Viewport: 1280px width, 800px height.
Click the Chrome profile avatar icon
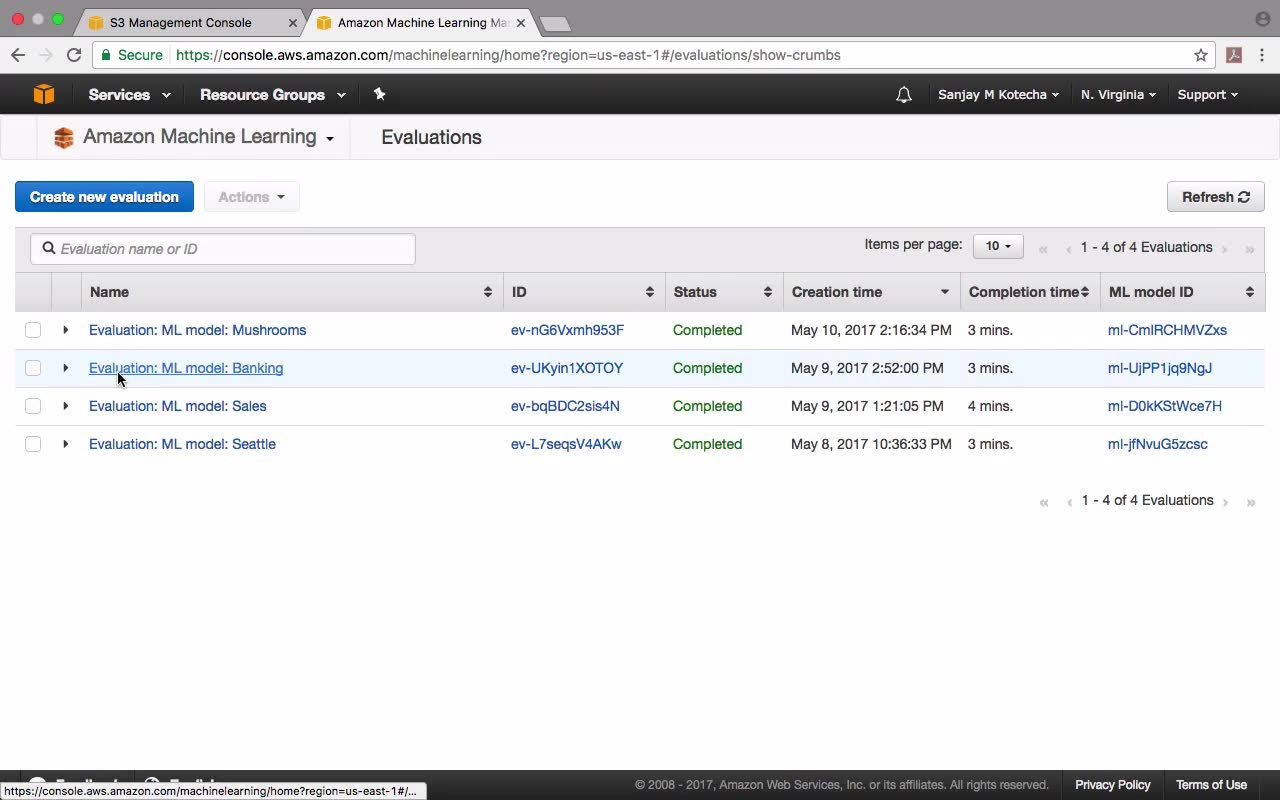tap(1263, 19)
